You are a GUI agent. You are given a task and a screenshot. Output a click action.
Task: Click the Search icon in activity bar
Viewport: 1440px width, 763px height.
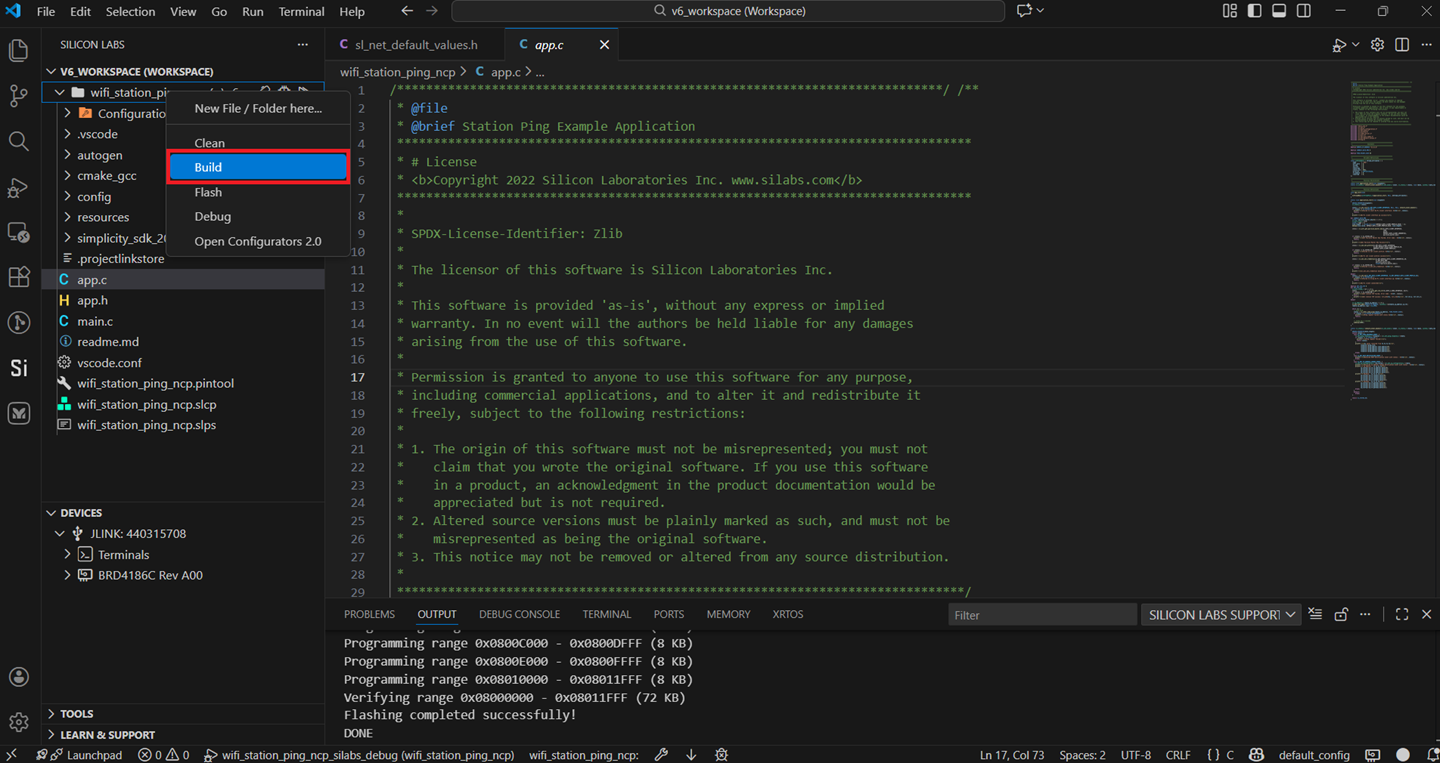coord(18,141)
